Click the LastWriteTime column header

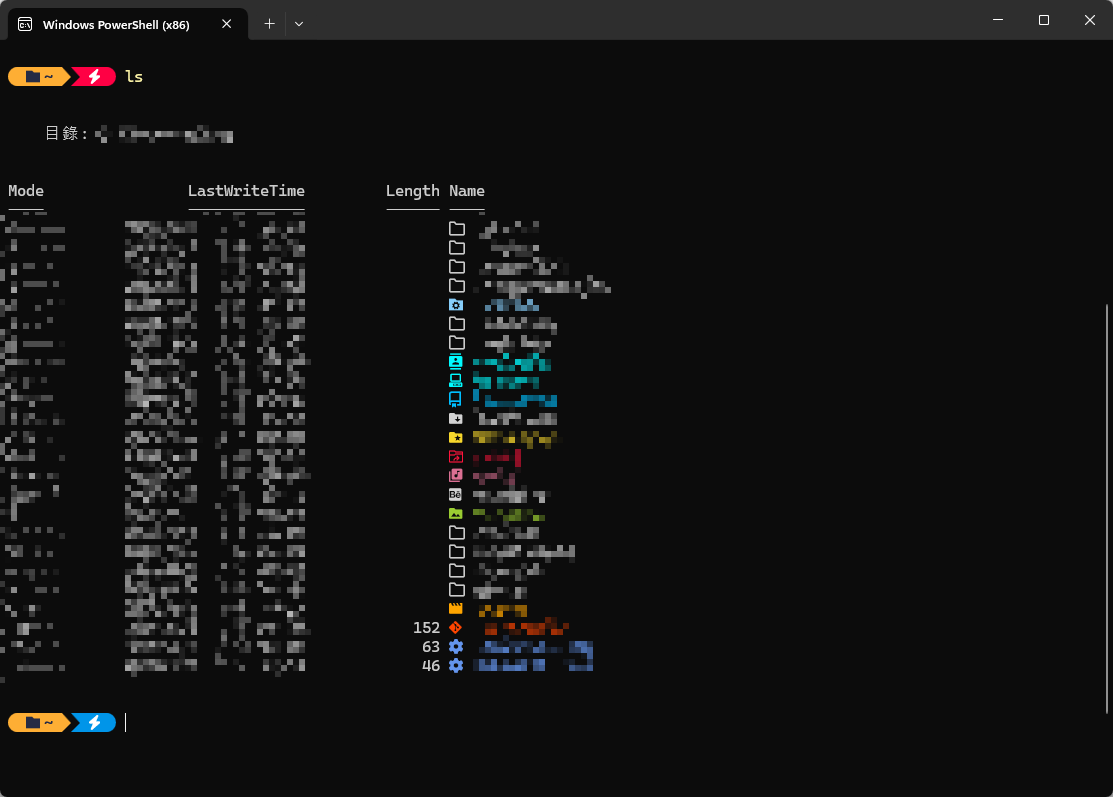[x=246, y=191]
